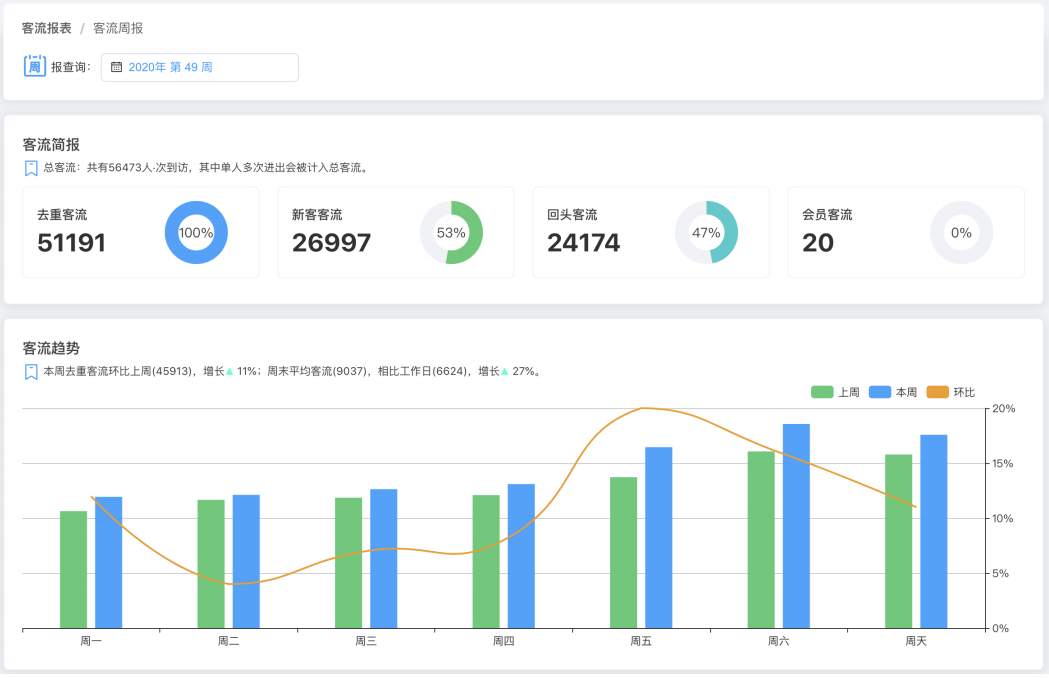Select 客流周报 breadcrumb item
This screenshot has width=1049, height=678.
(x=118, y=28)
